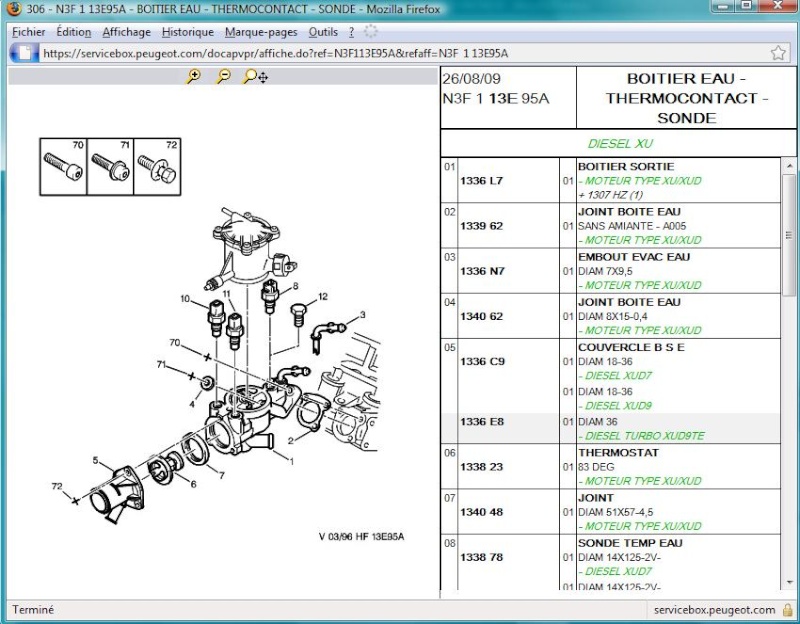Image resolution: width=800 pixels, height=624 pixels.
Task: Click the parts list scrollbar thumb
Action: pyautogui.click(x=789, y=234)
